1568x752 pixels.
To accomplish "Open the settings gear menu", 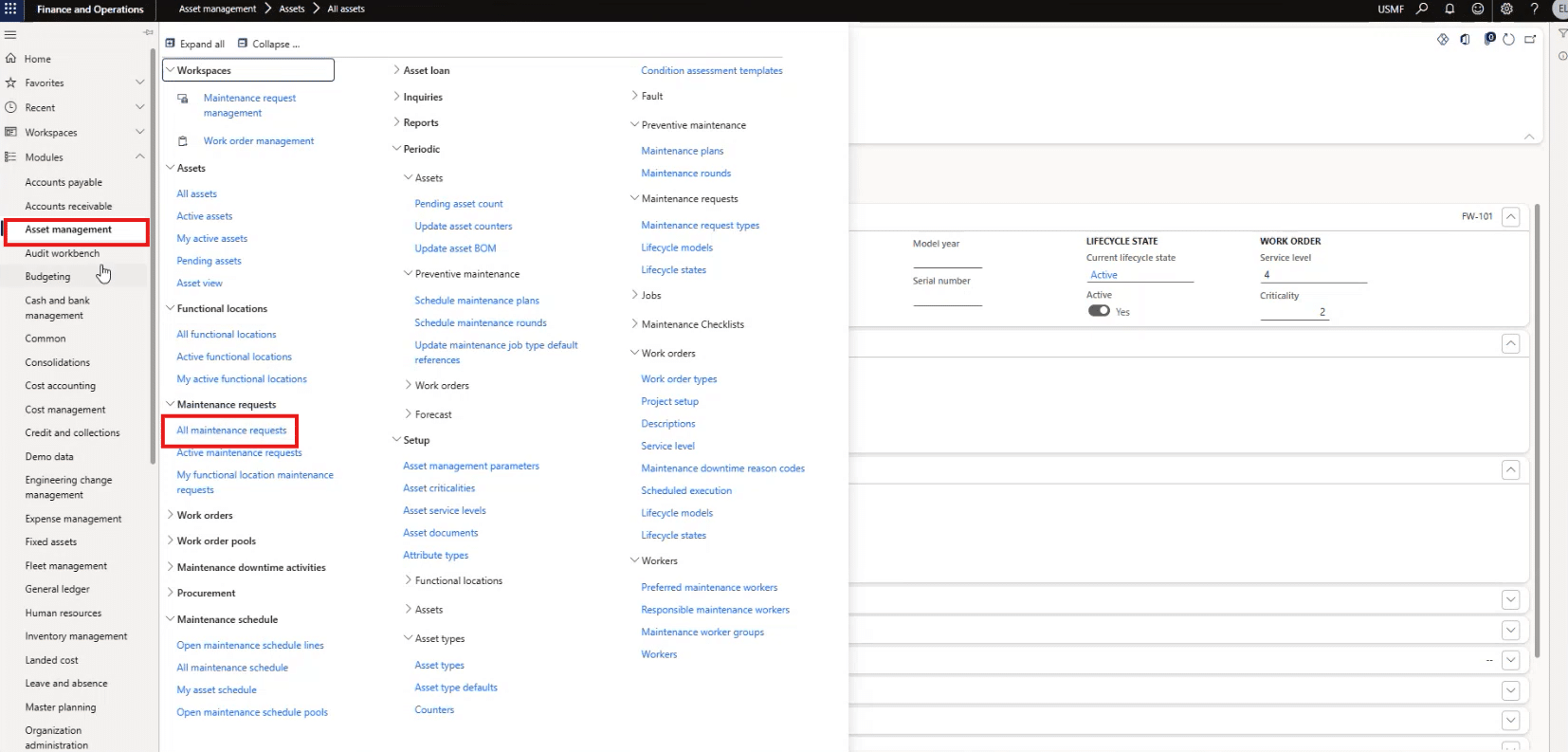I will 1506,9.
